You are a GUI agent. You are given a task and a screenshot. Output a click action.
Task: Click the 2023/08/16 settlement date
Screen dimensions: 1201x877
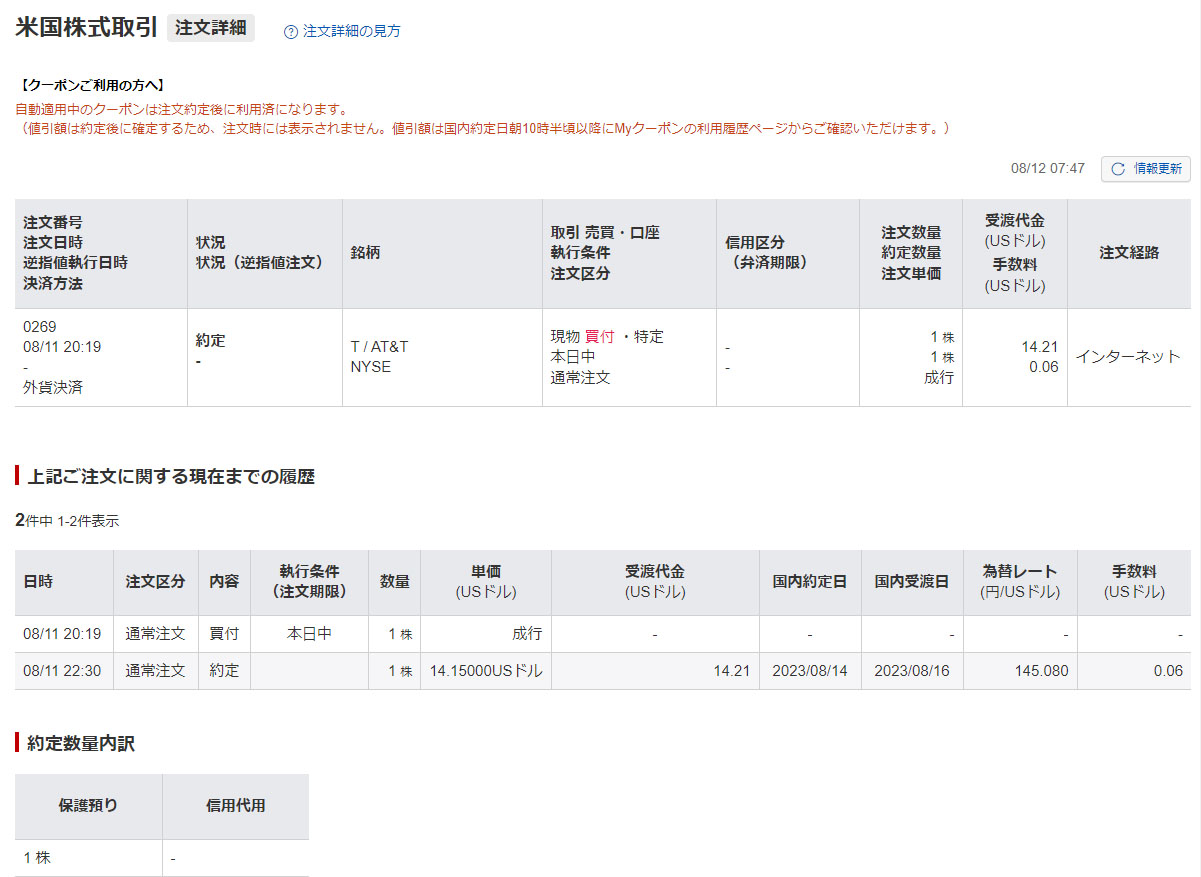[911, 671]
